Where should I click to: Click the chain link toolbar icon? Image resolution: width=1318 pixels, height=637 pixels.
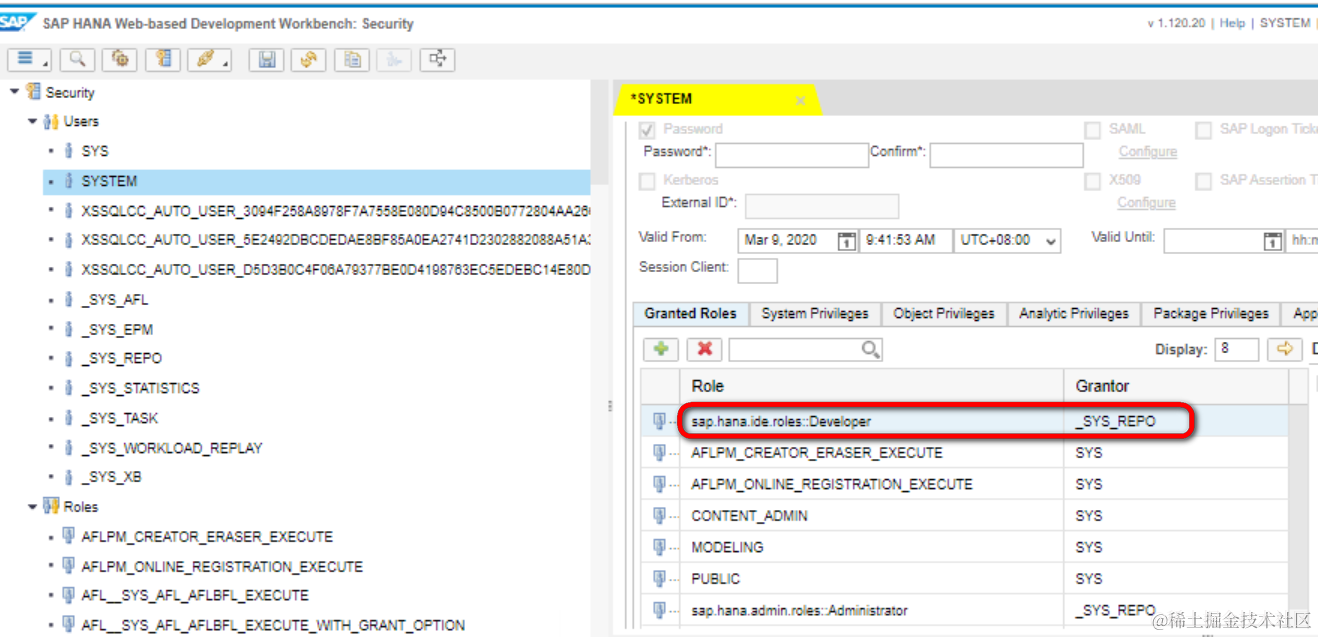click(210, 59)
